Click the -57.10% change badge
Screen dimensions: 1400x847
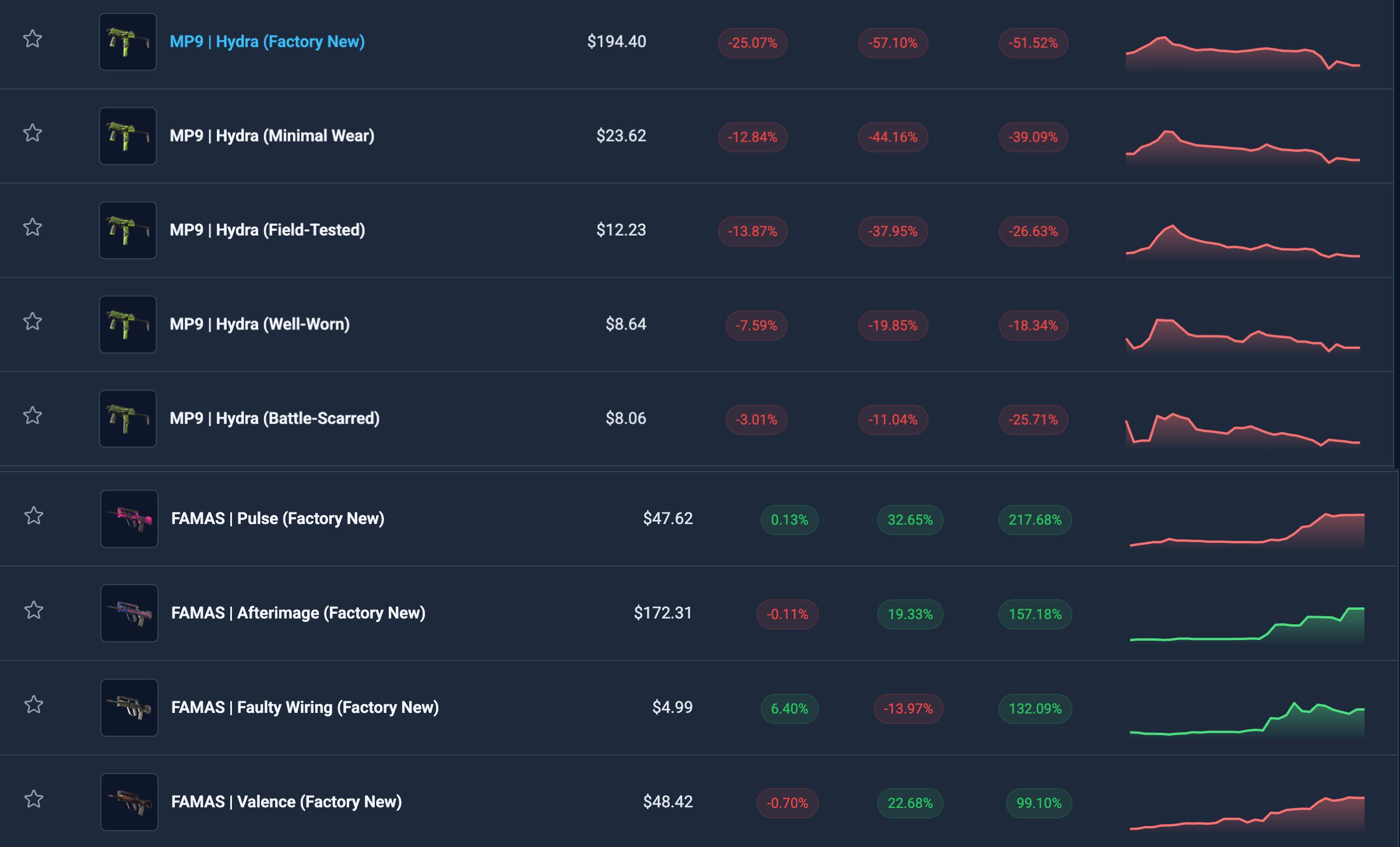point(892,43)
